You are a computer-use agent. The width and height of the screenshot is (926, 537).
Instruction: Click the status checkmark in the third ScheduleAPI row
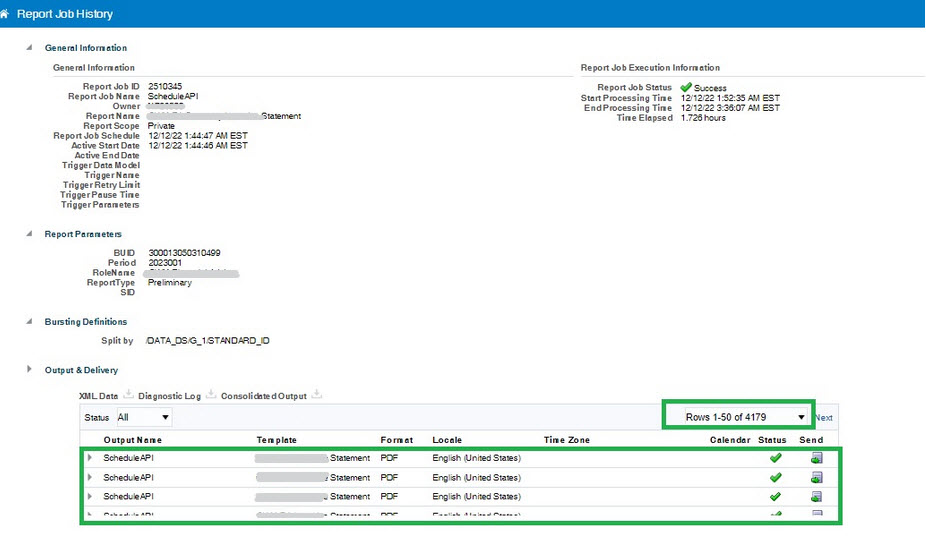775,496
